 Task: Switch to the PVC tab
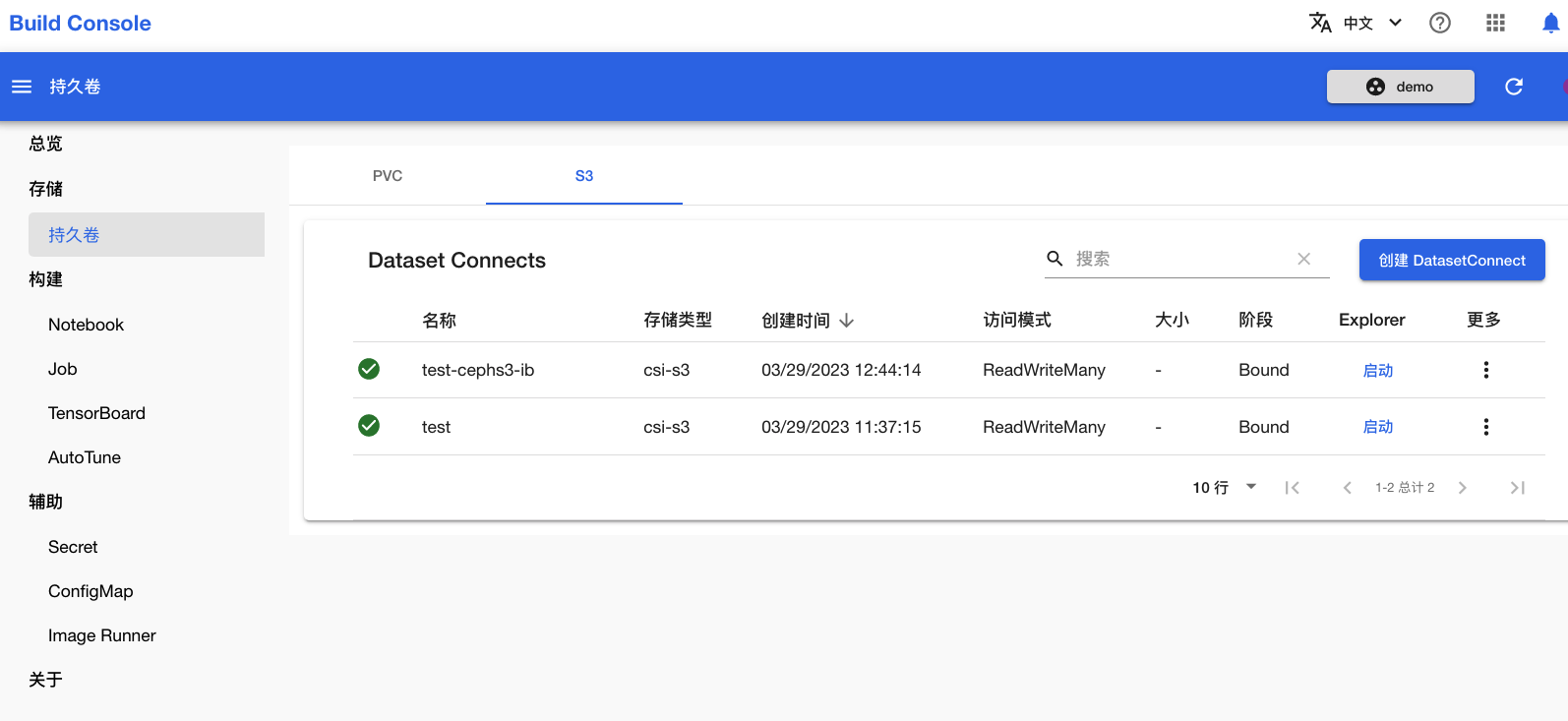click(x=388, y=176)
